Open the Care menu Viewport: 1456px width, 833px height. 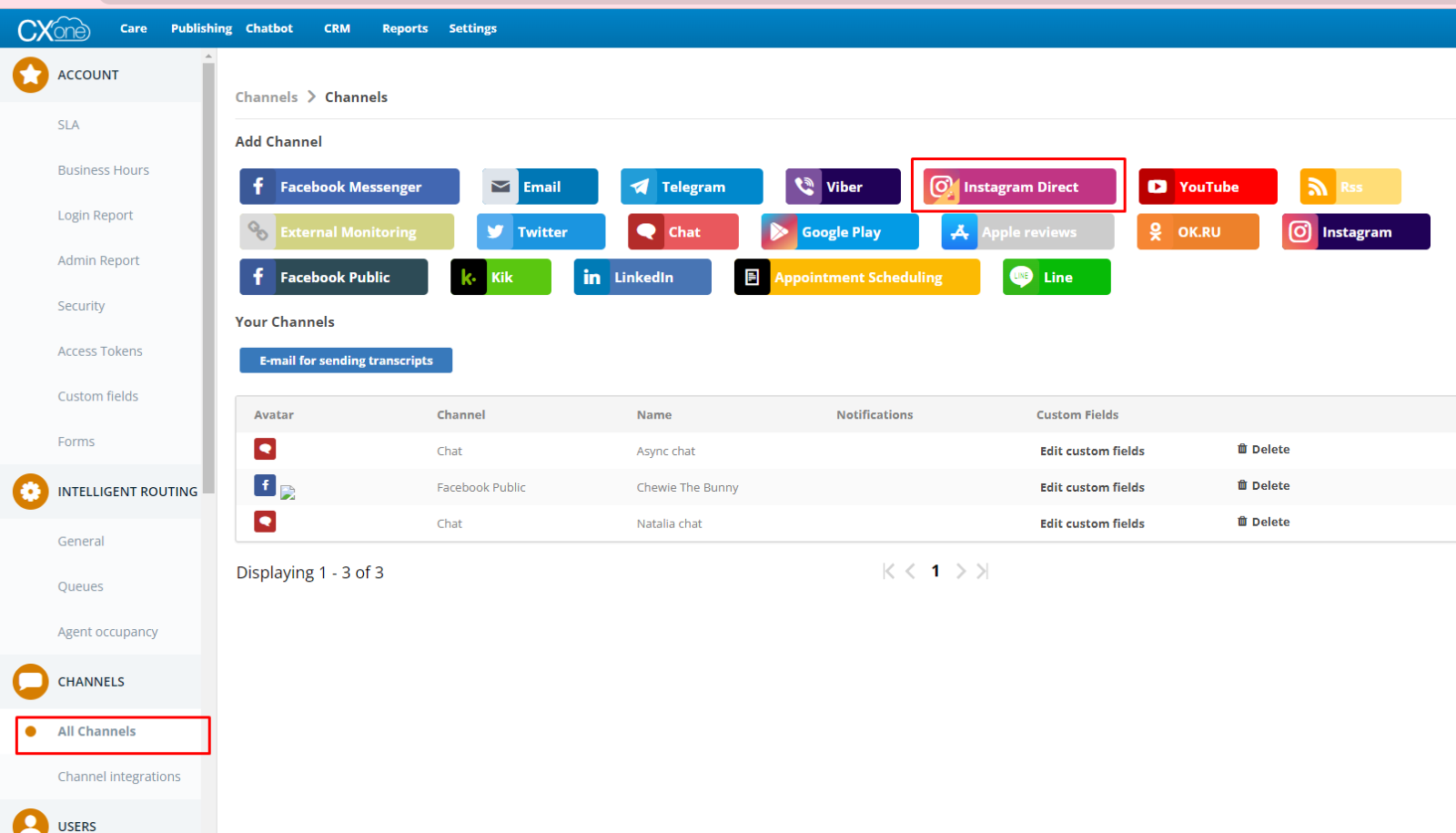133,28
